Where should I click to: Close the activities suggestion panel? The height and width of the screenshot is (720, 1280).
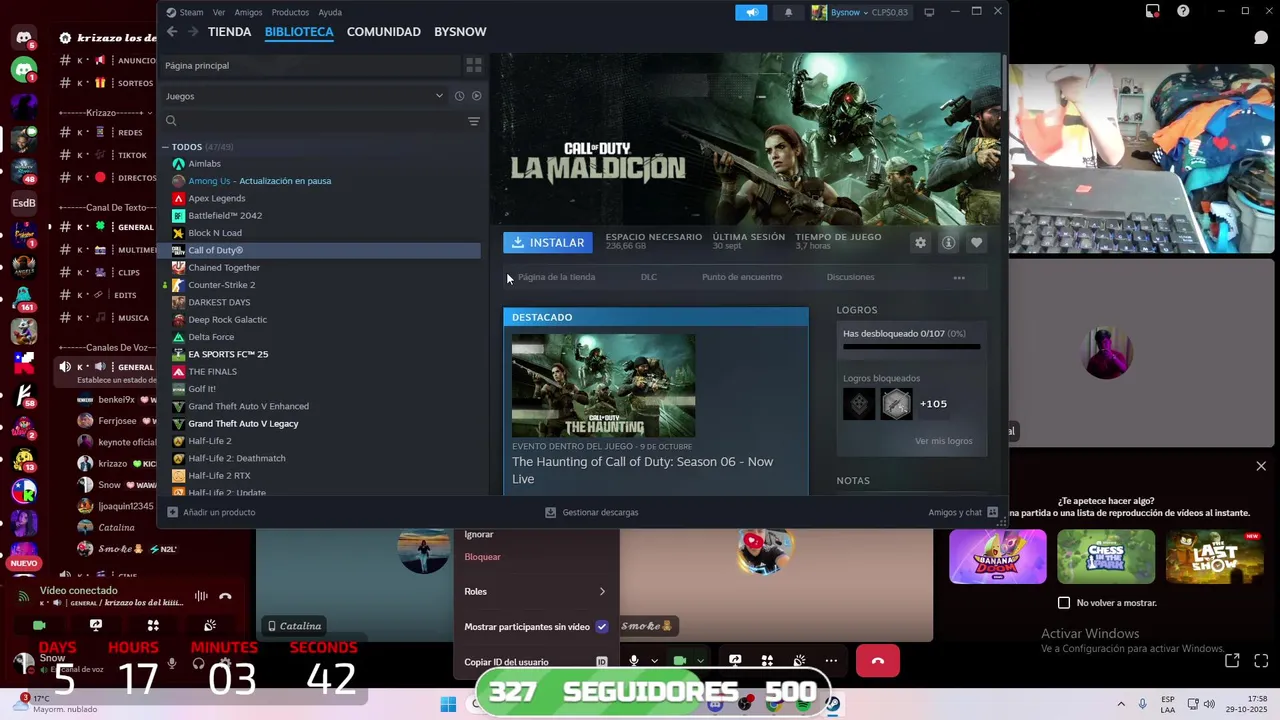pos(1261,466)
